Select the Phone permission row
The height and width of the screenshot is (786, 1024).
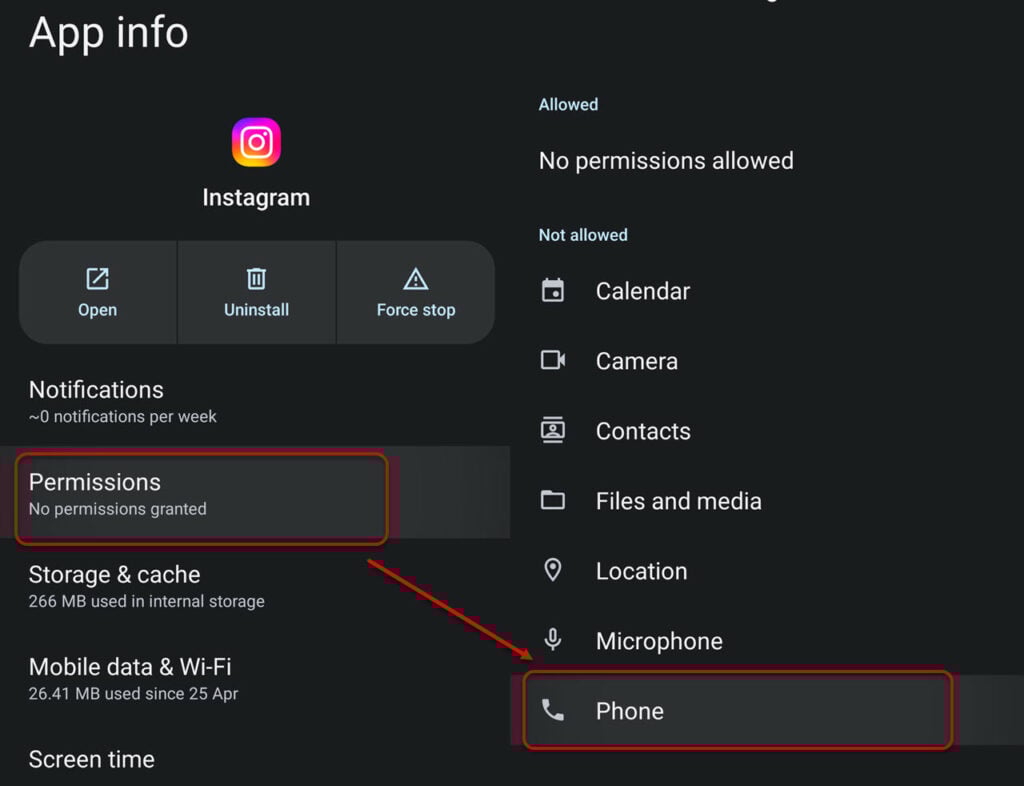tap(767, 710)
